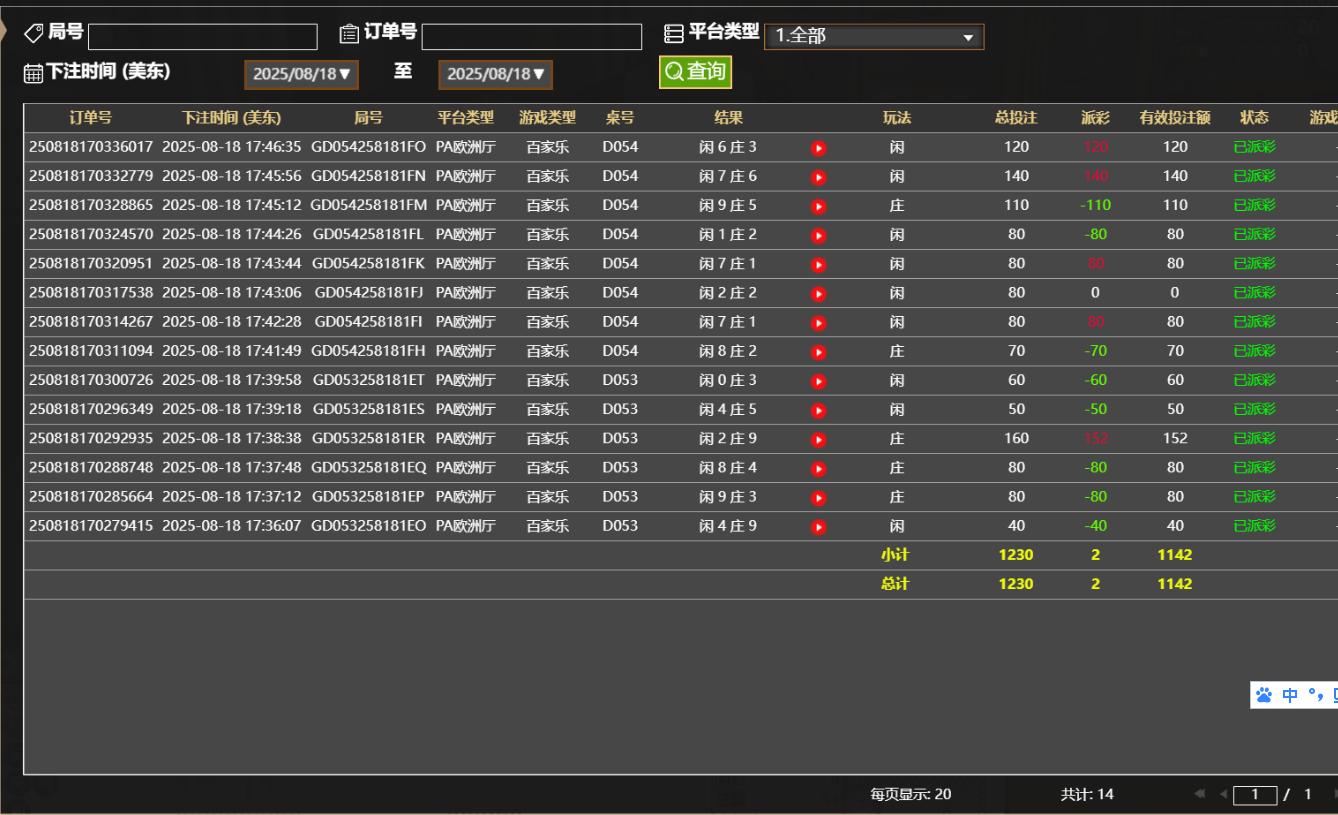The image size is (1338, 815).
Task: Click the 查询 query button
Action: (x=695, y=72)
